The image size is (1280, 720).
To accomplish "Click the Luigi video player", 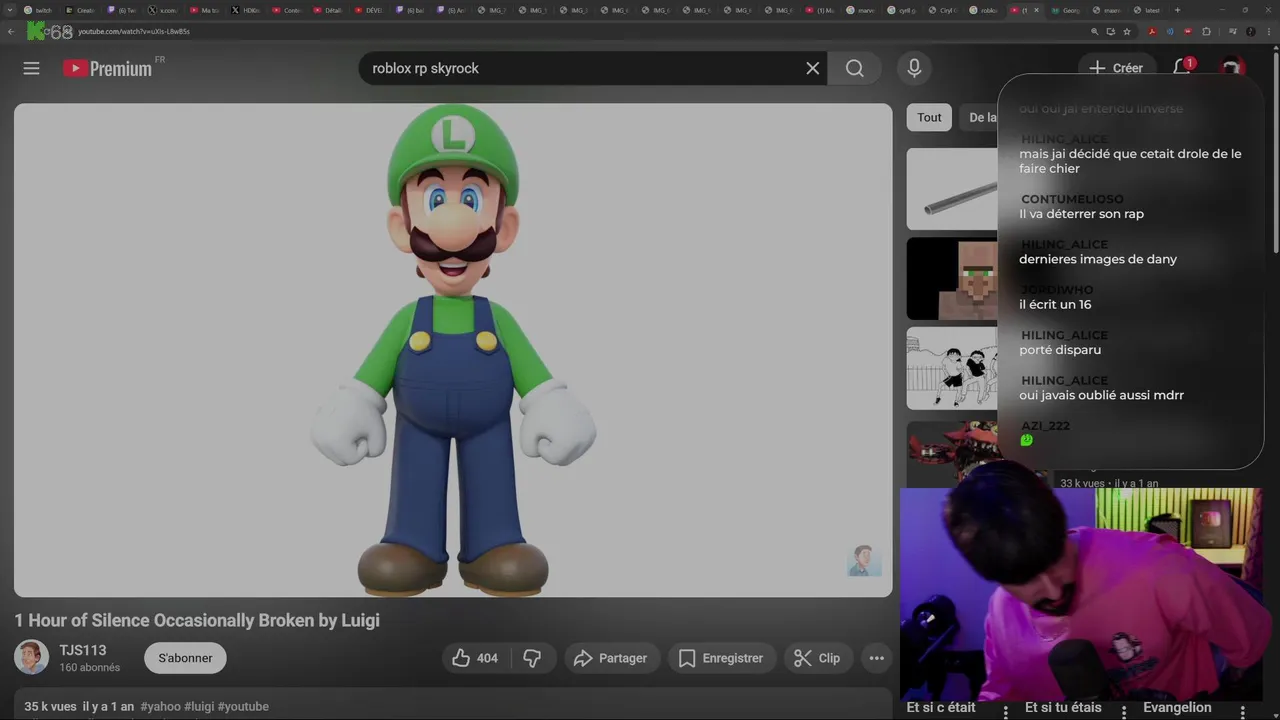I will point(453,350).
